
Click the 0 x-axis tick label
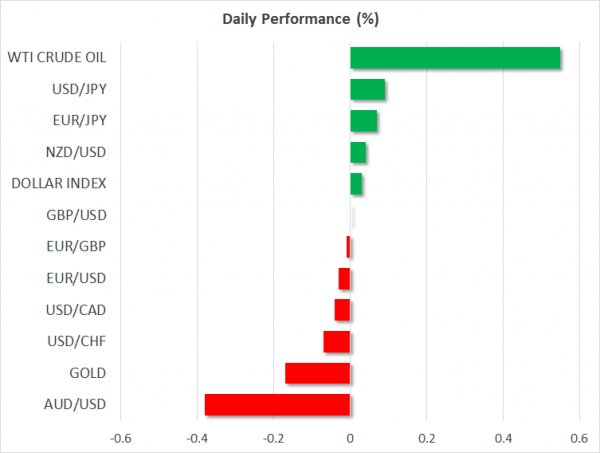click(350, 437)
